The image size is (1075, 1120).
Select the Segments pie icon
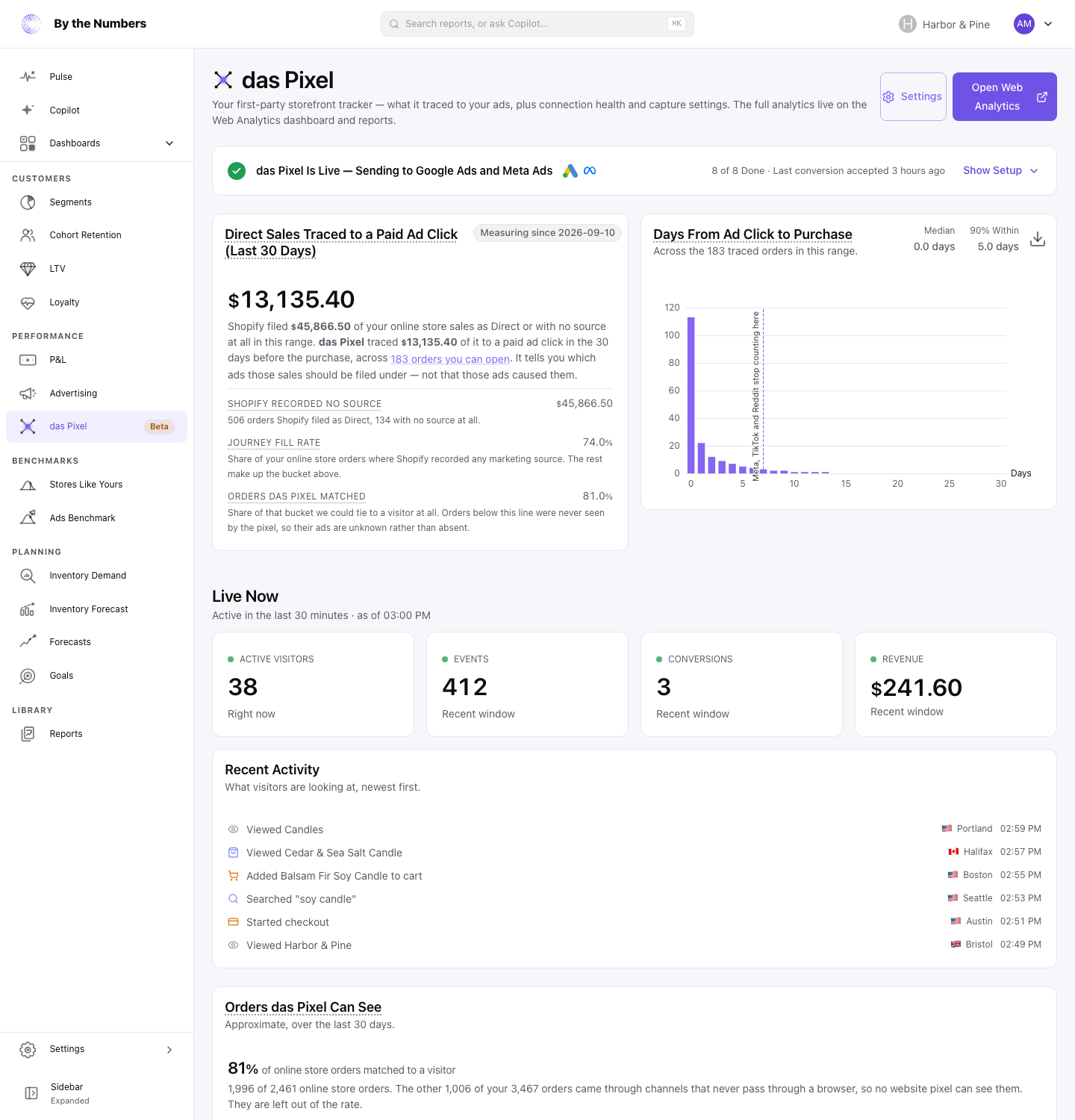pos(28,202)
